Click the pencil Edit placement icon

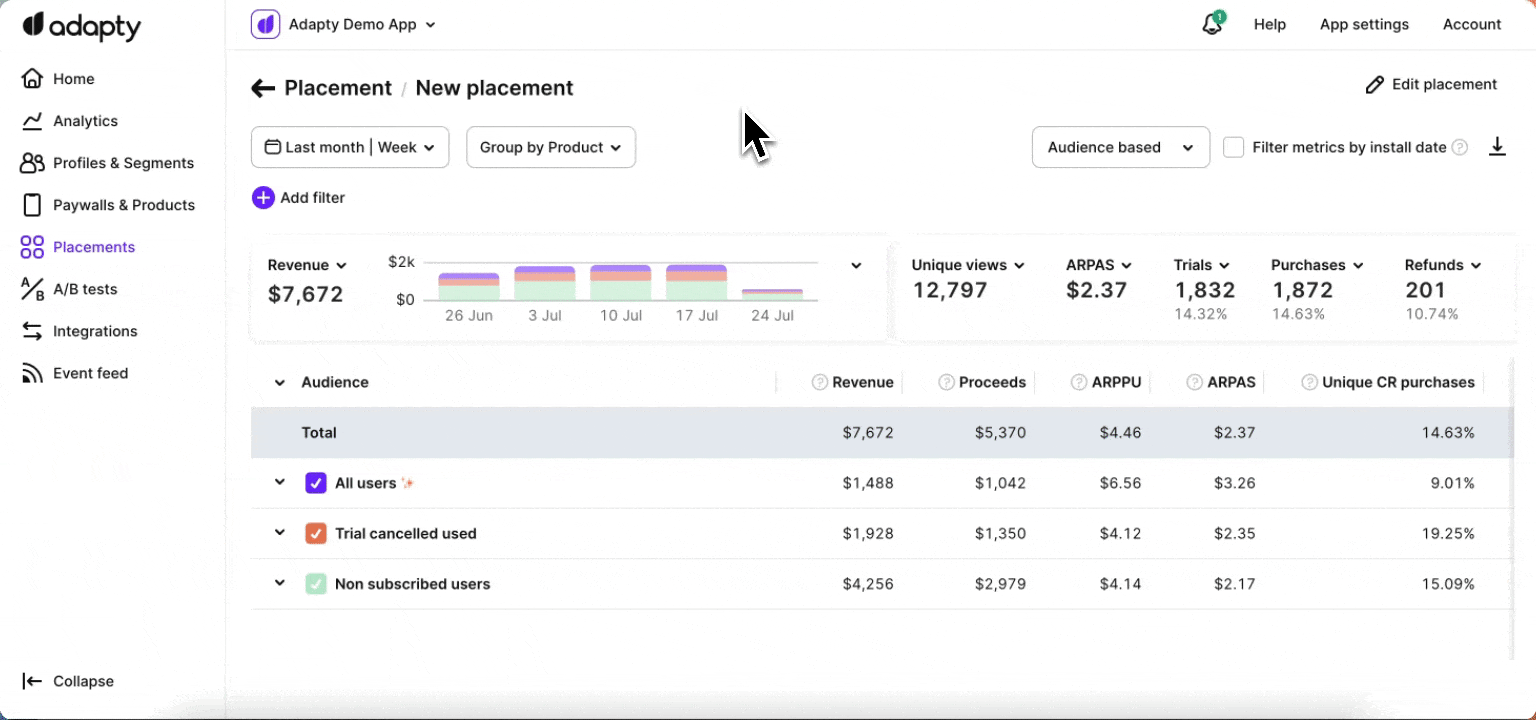click(x=1375, y=85)
